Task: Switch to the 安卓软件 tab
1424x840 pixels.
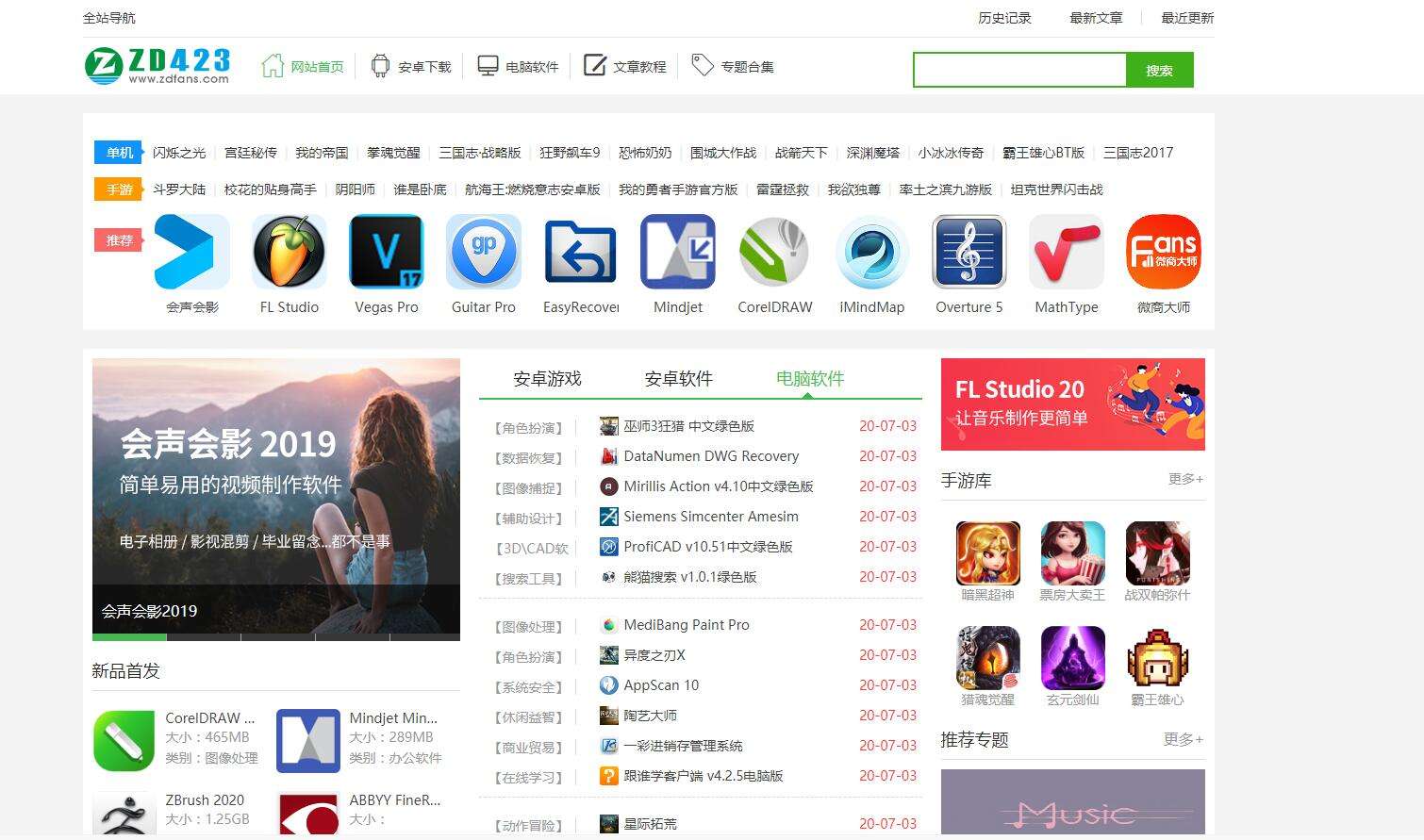Action: [678, 379]
